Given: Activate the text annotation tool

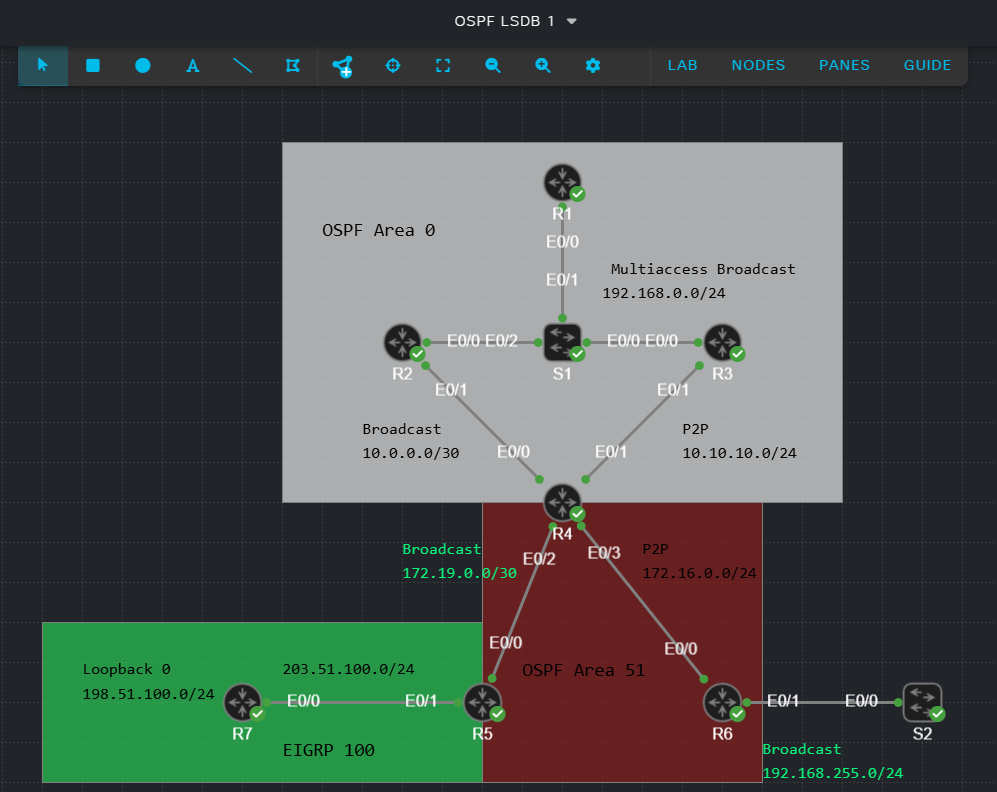Looking at the screenshot, I should tap(193, 66).
